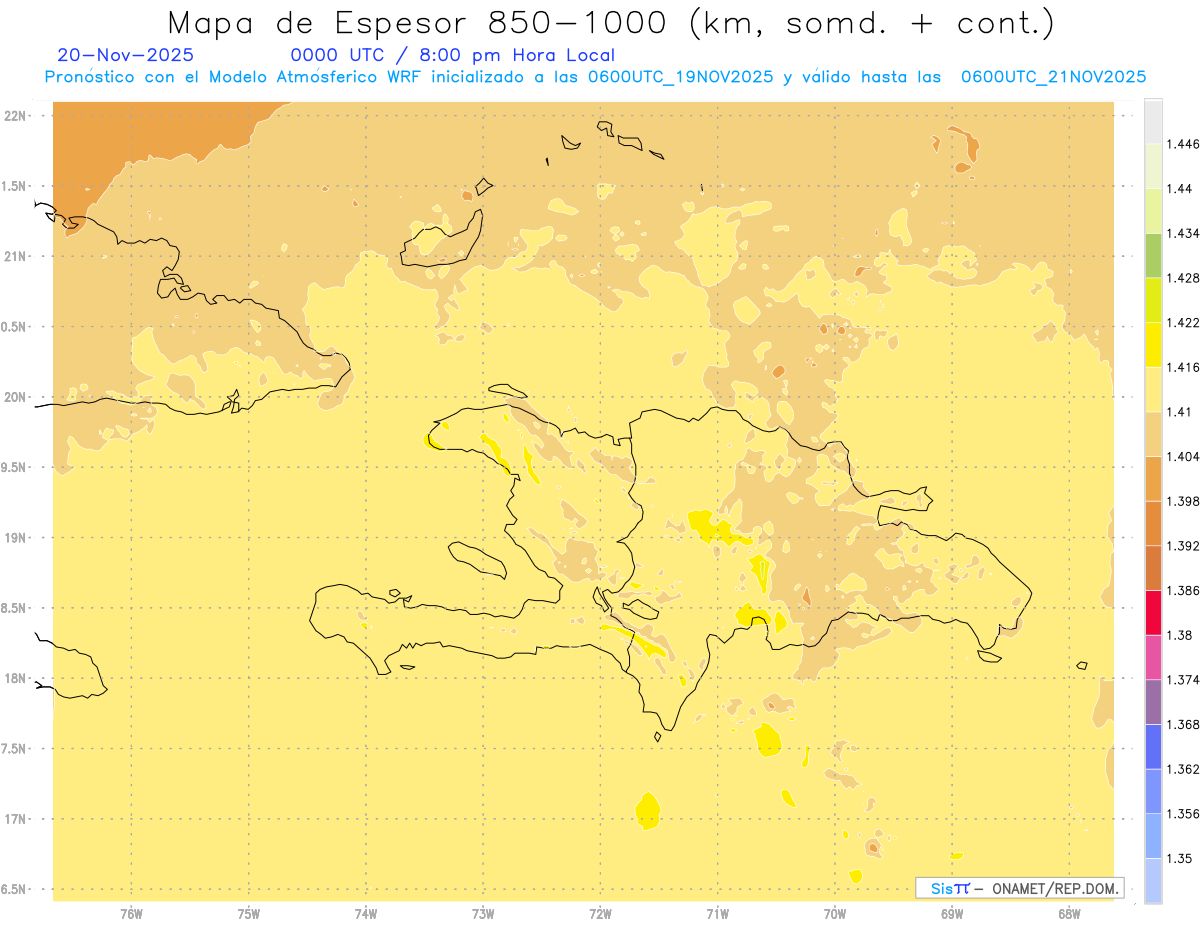Viewport: 1200px width, 927px height.
Task: Click the 17N latitude label
Action: 16,819
